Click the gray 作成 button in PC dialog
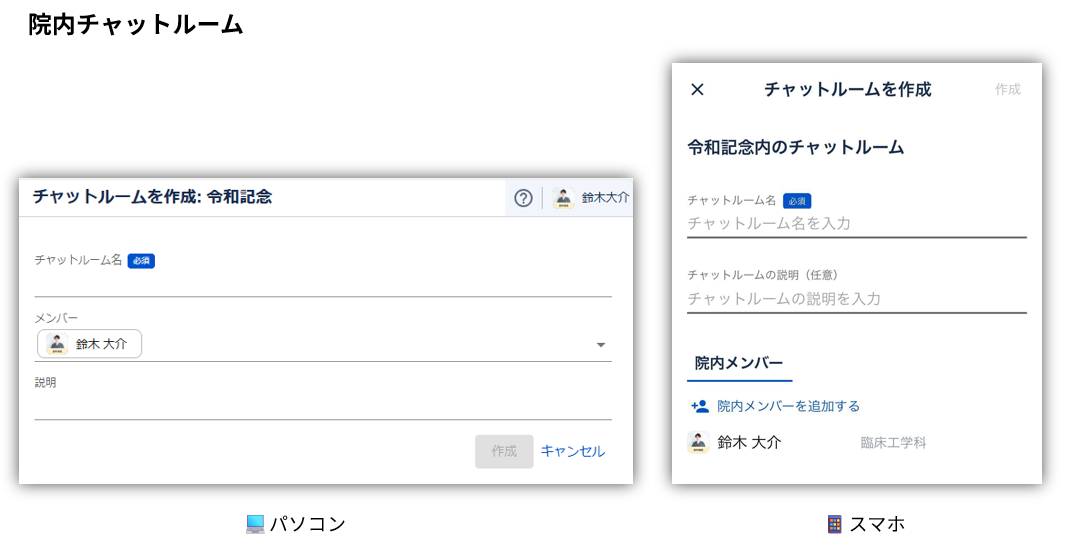The height and width of the screenshot is (548, 1066). [x=504, y=451]
